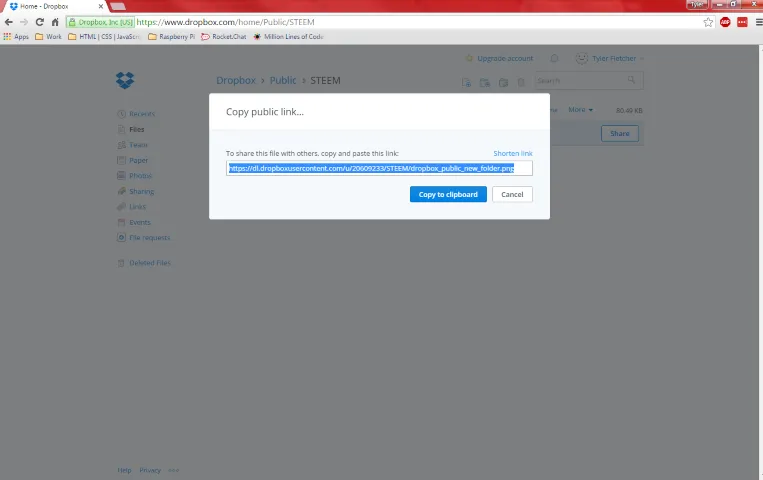
Task: Click the Dropbox, Inc secure site badge
Action: tap(100, 22)
